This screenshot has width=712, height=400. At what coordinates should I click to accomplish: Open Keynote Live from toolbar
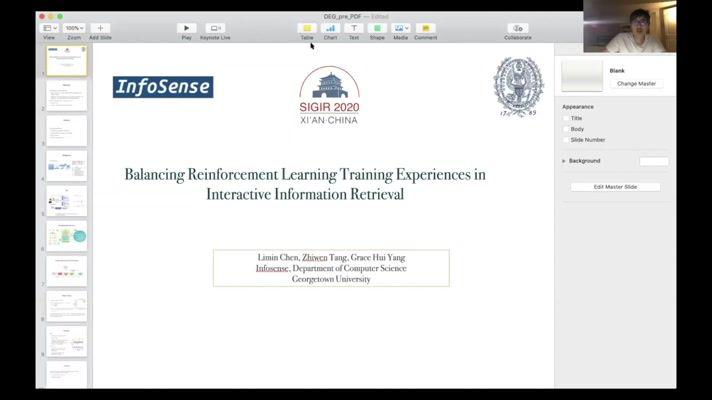215,28
